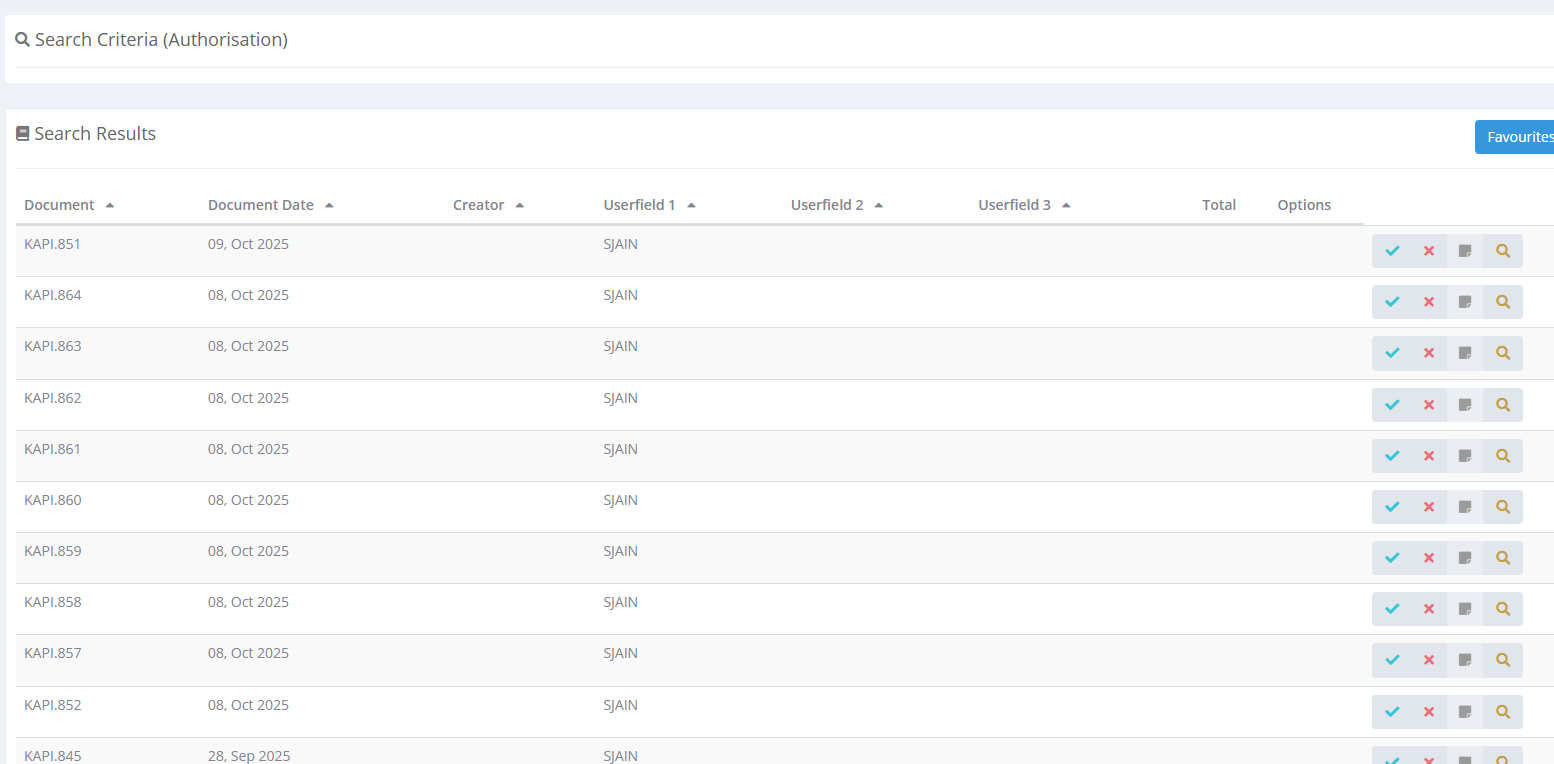Expand the Search Criteria (Authorisation) panel

tap(161, 40)
